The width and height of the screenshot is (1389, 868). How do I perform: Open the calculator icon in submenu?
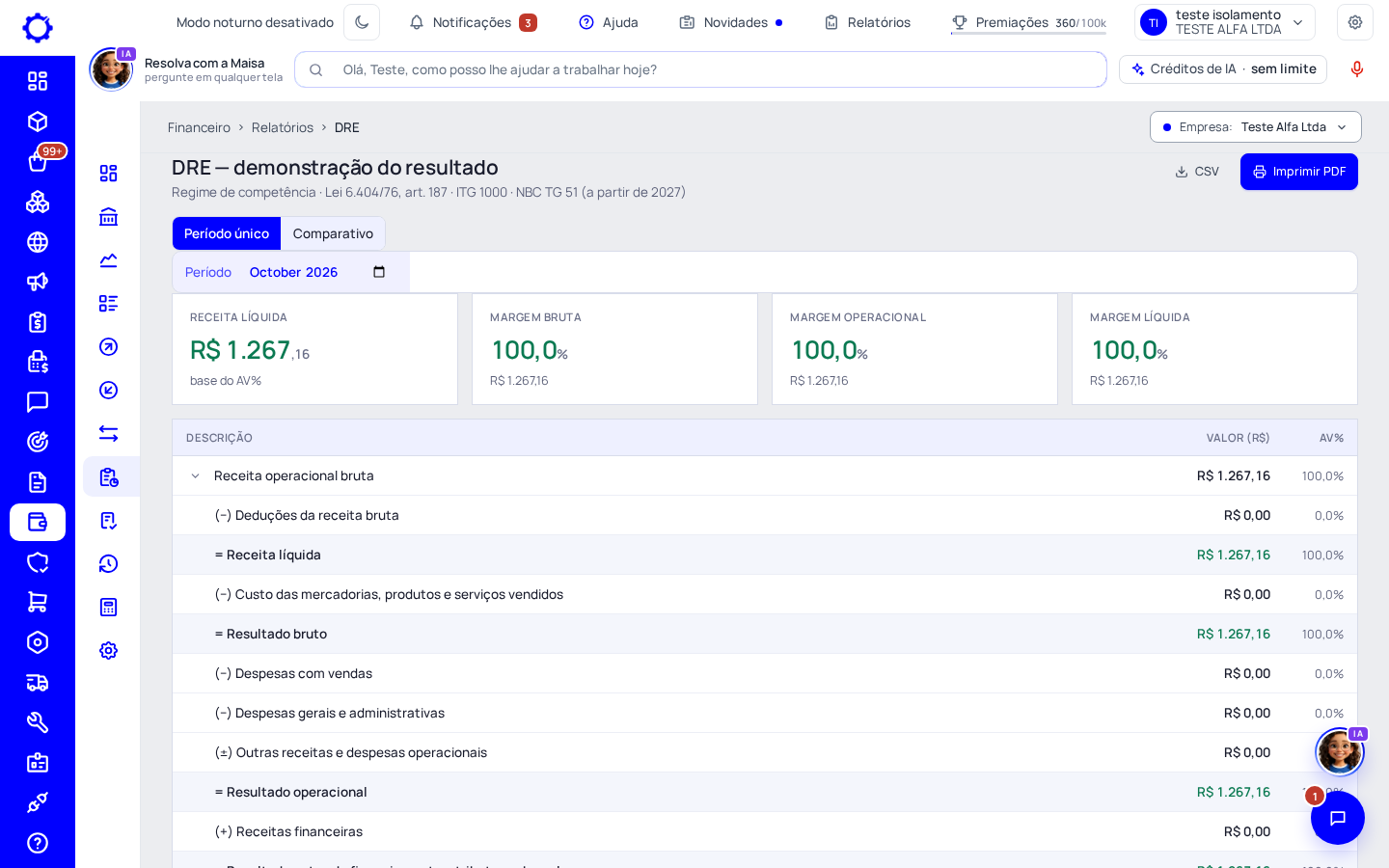coord(109,607)
